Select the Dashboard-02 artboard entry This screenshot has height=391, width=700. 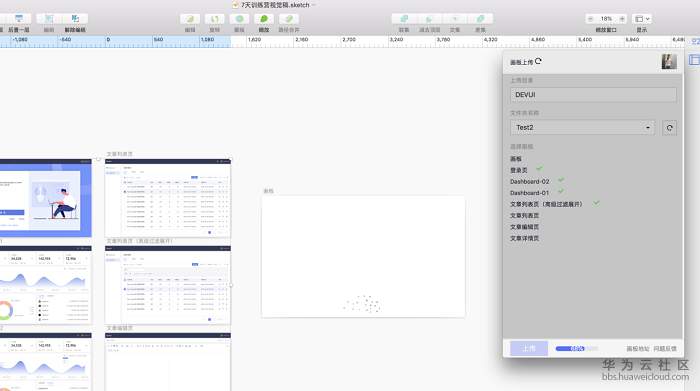529,182
